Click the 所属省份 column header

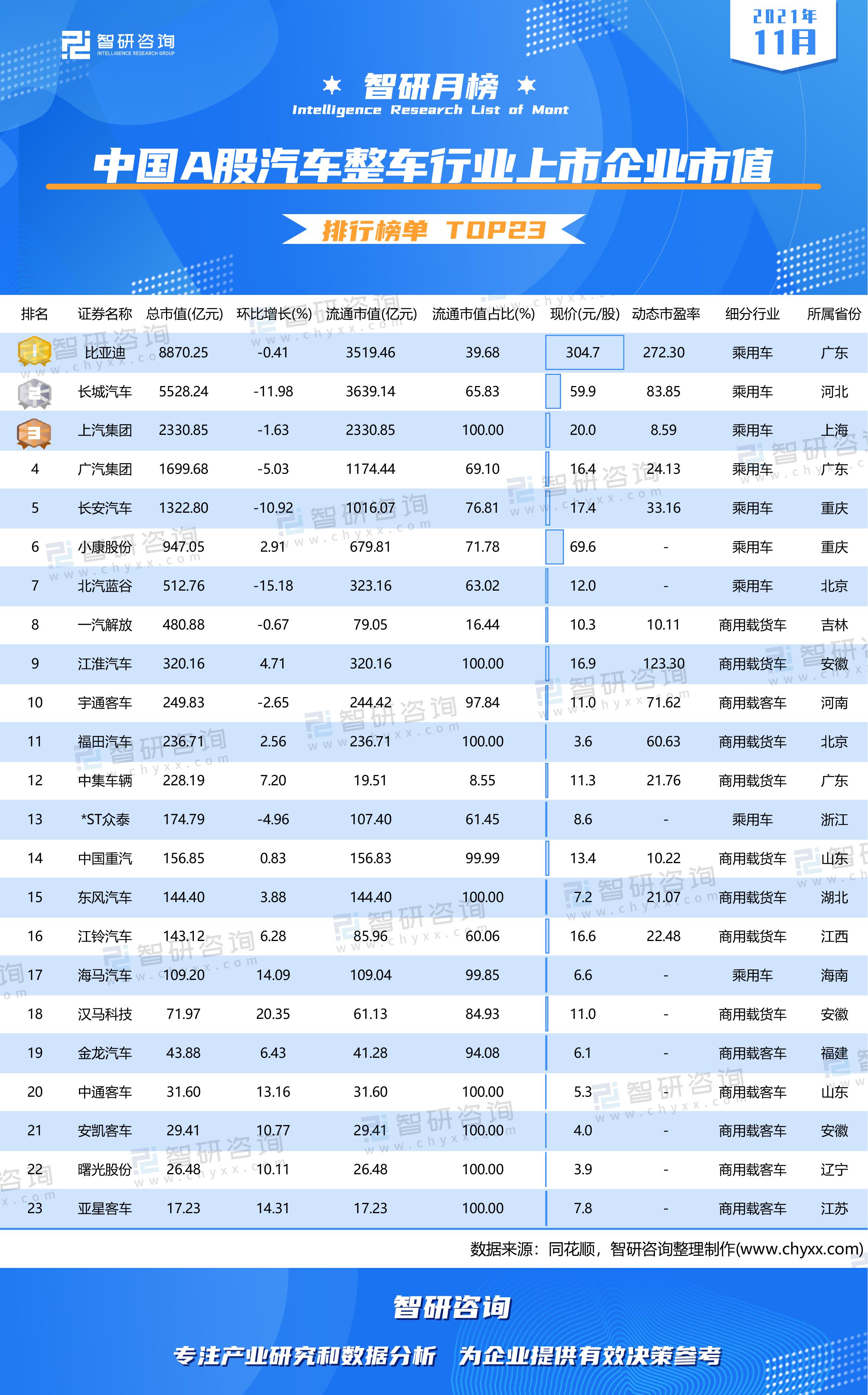pyautogui.click(x=834, y=314)
